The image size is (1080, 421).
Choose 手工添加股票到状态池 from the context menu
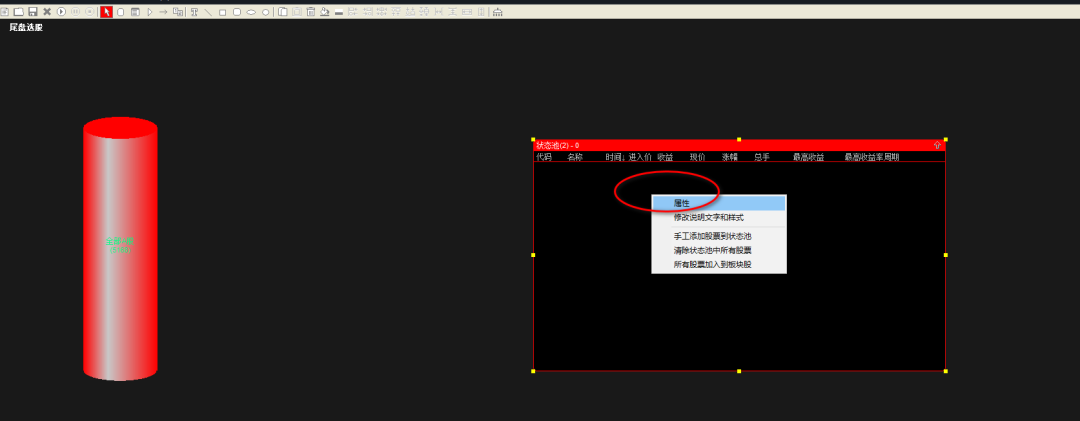[718, 236]
